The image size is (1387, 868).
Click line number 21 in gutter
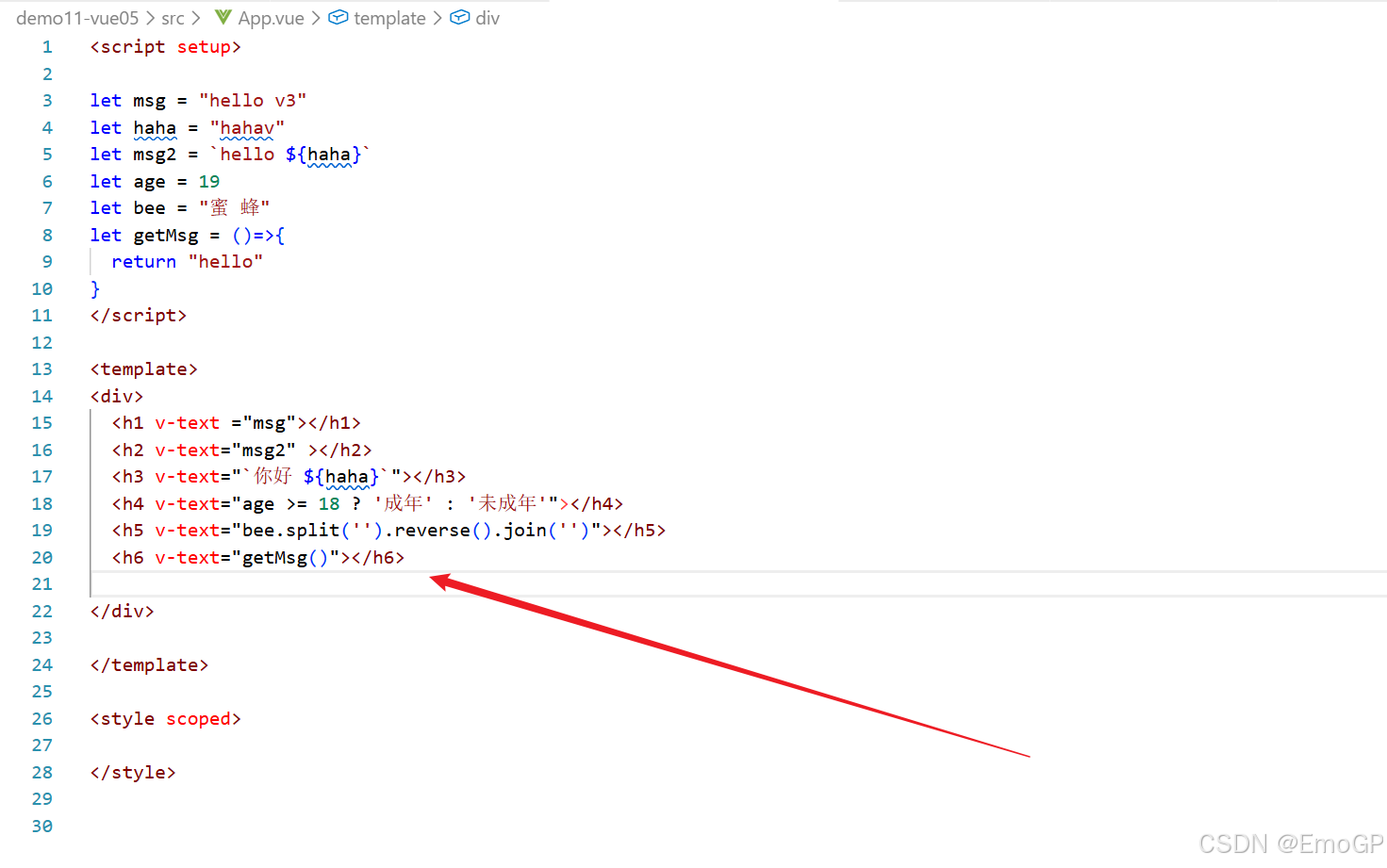click(41, 584)
